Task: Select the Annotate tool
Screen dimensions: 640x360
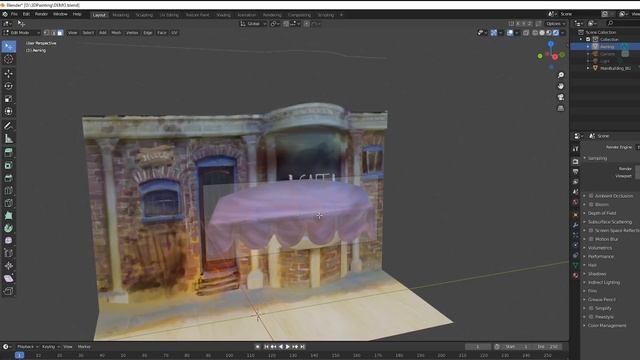Action: point(9,126)
